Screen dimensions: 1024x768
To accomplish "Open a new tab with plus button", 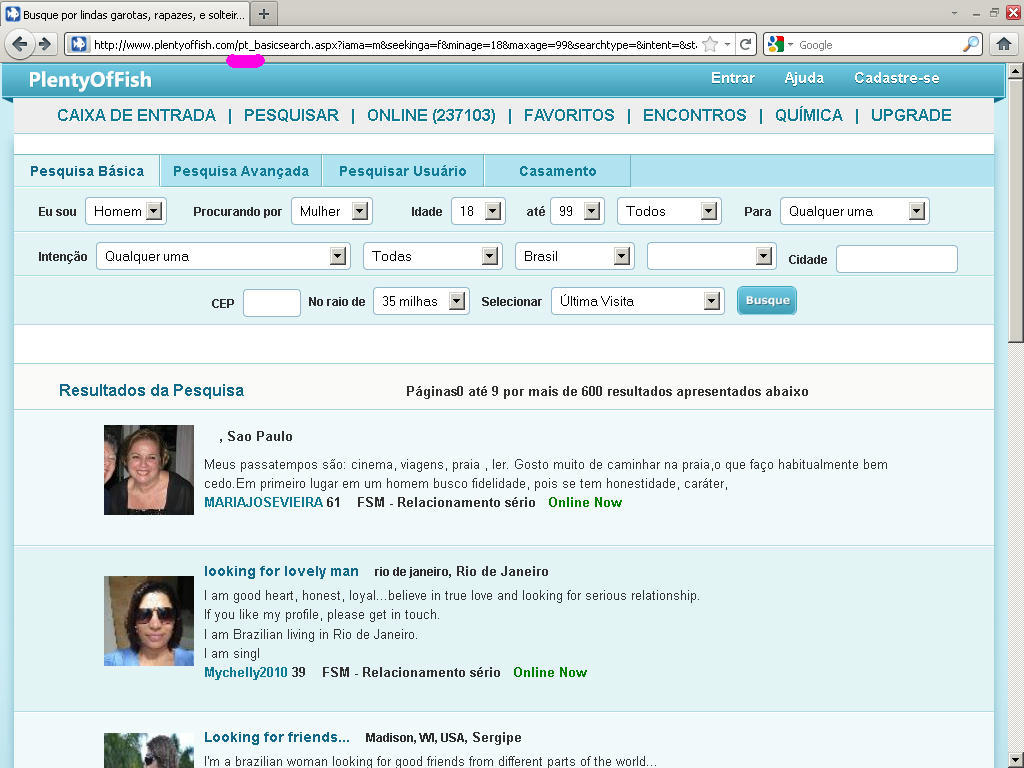I will (x=264, y=14).
